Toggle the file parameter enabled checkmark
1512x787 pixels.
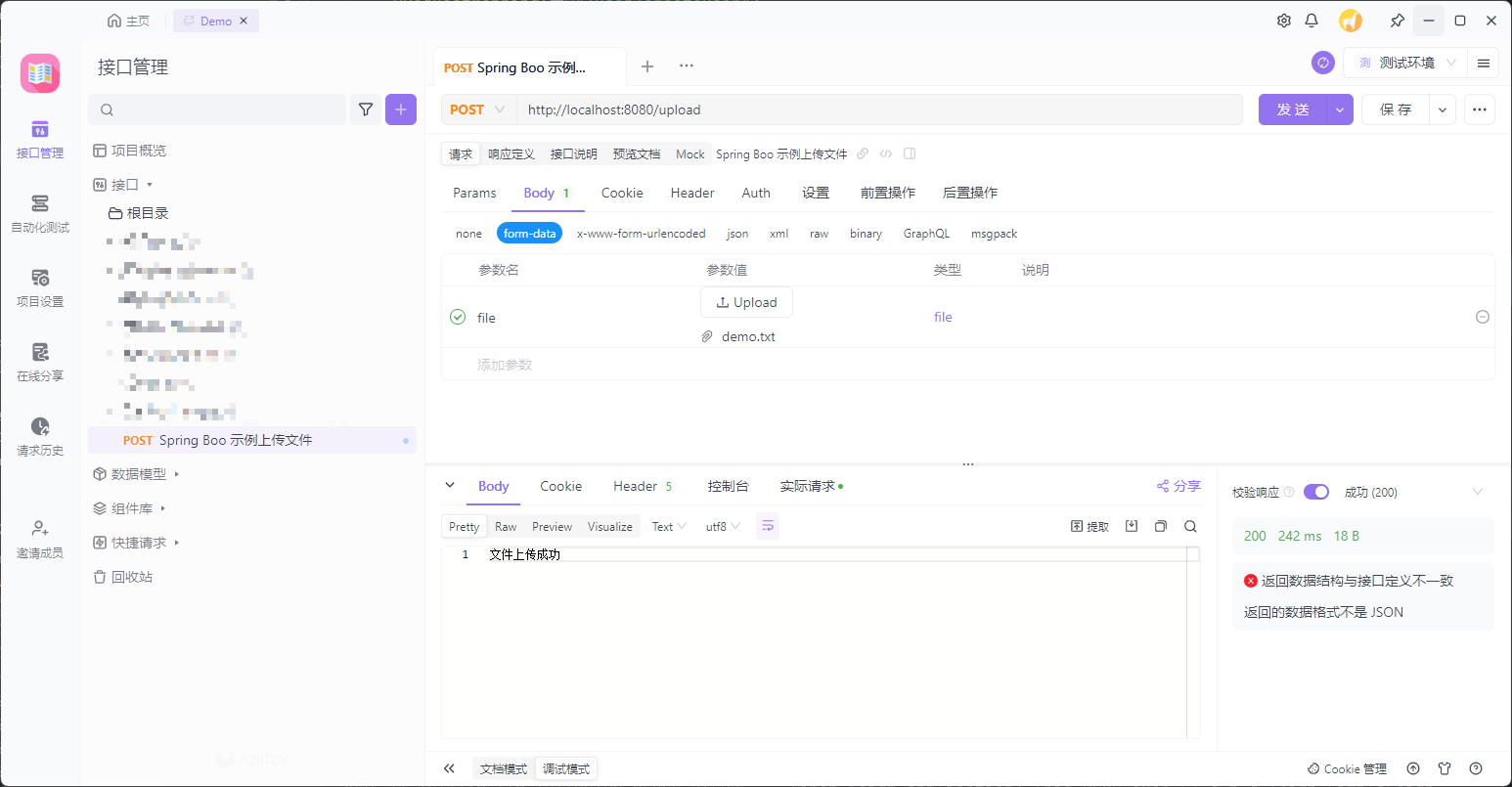pyautogui.click(x=458, y=317)
